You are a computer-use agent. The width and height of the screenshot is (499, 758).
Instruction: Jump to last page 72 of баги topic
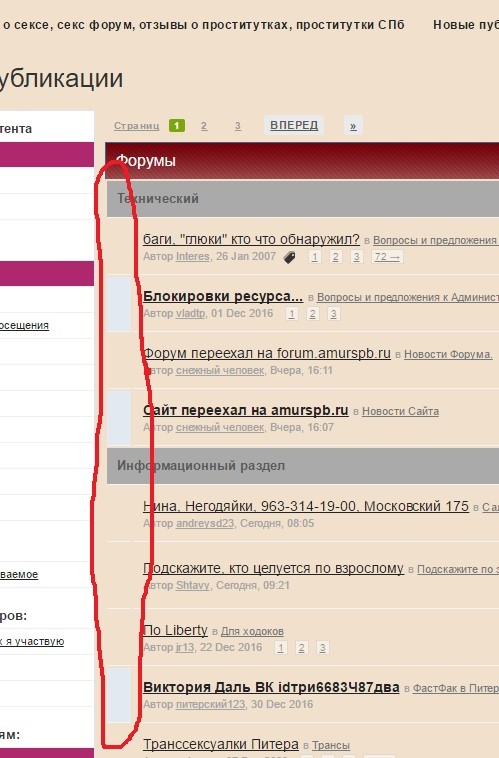(x=387, y=257)
